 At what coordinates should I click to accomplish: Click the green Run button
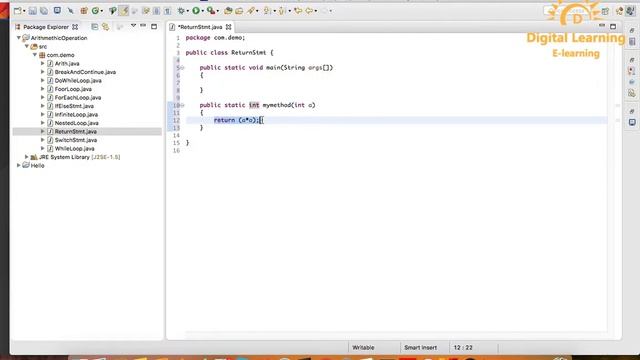(196, 11)
